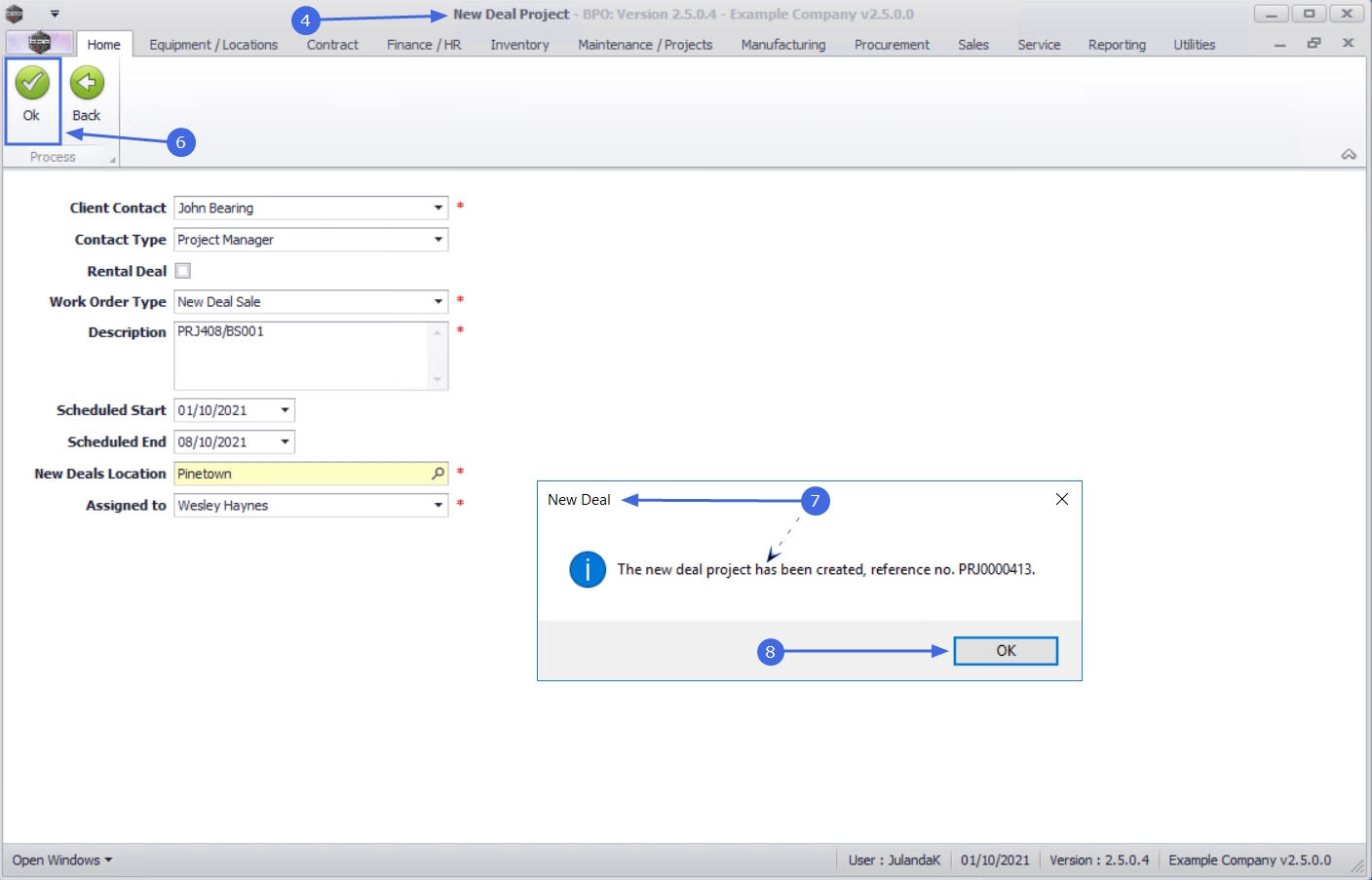
Task: Open the Contract ribbon tab
Action: (x=332, y=45)
